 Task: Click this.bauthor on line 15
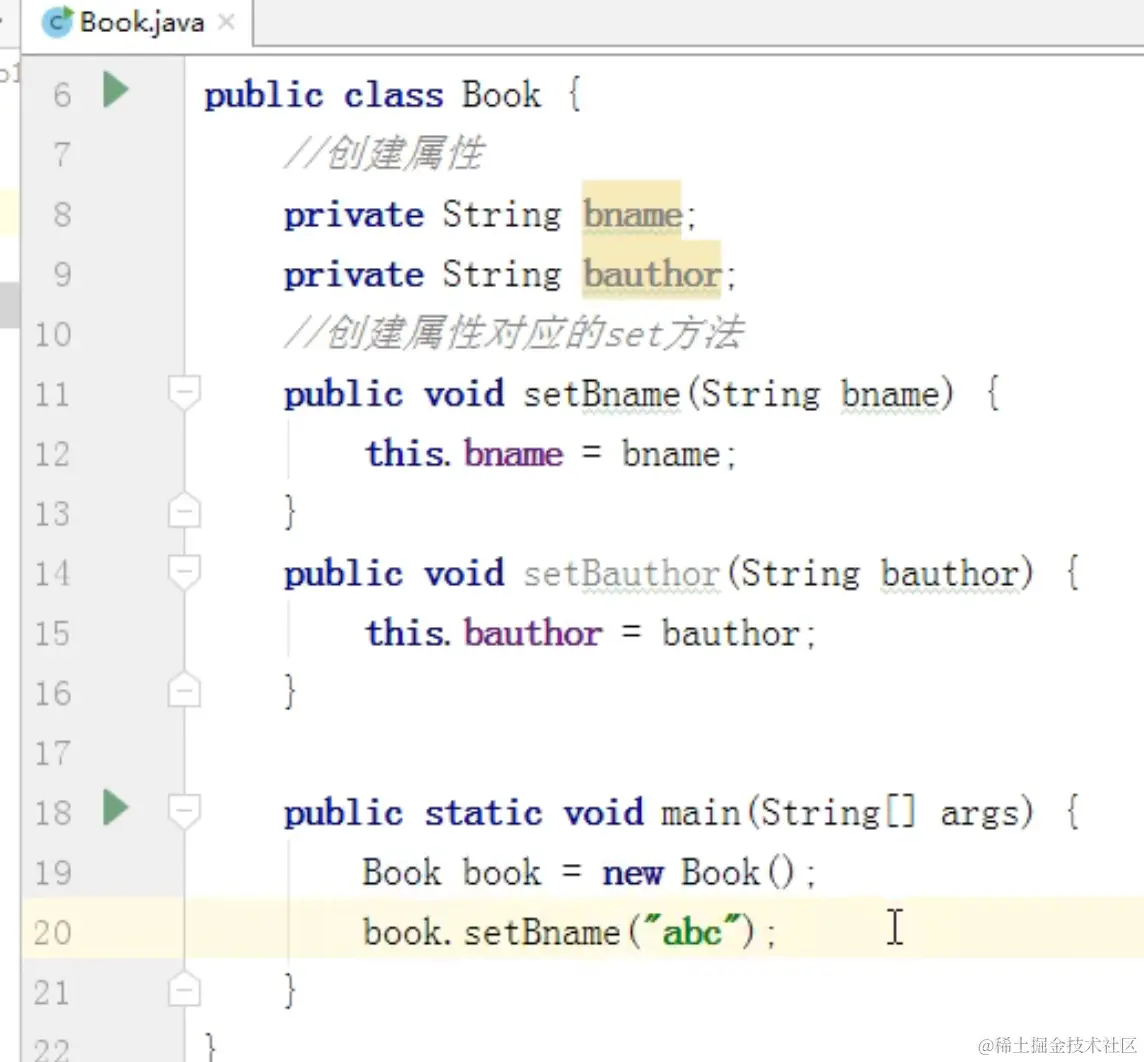(x=484, y=633)
